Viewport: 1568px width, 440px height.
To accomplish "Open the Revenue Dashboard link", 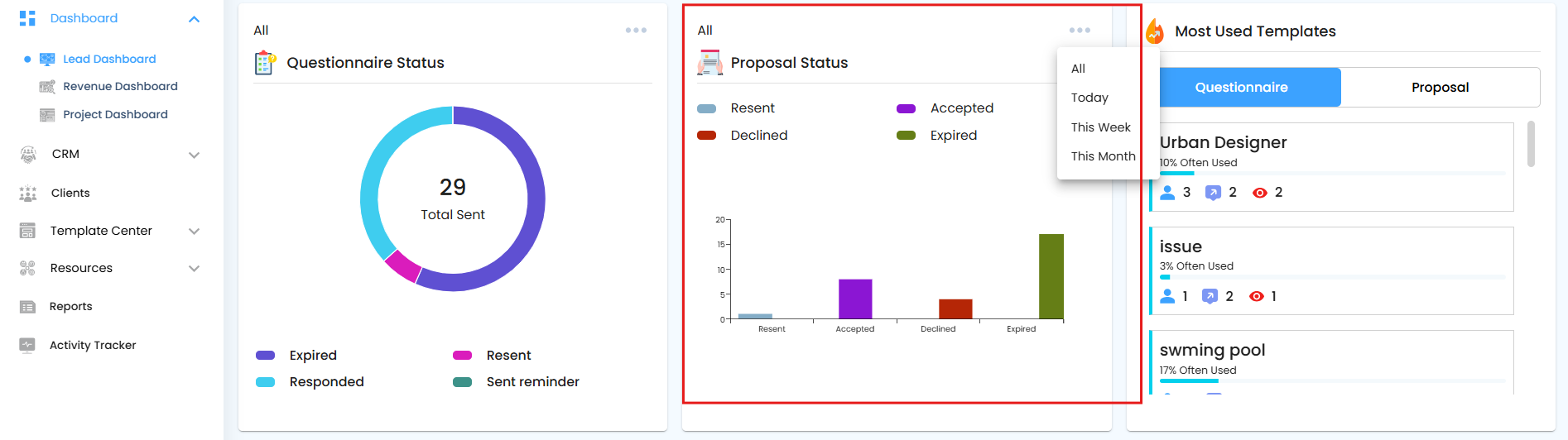I will tap(120, 87).
